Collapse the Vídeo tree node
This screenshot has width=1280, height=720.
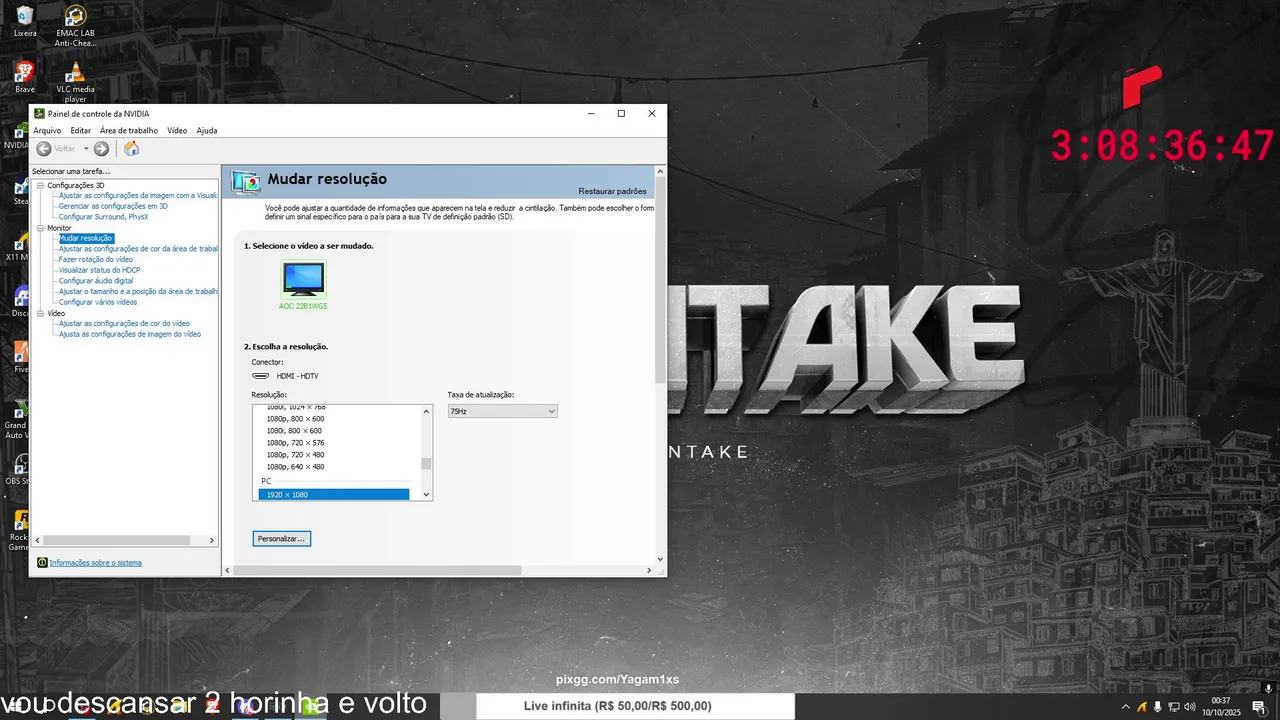tap(41, 313)
